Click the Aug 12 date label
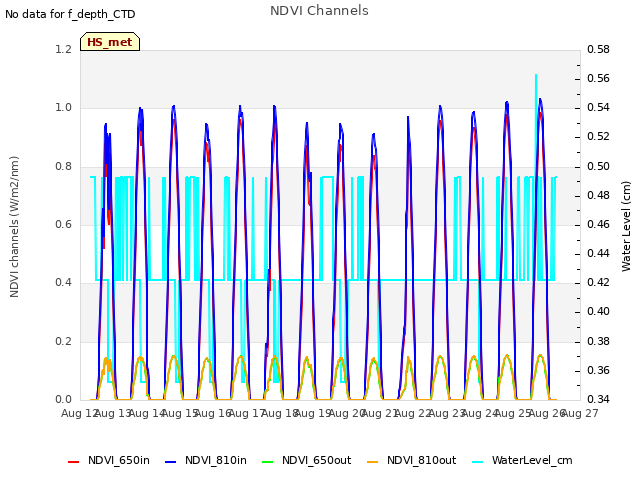 (x=80, y=414)
